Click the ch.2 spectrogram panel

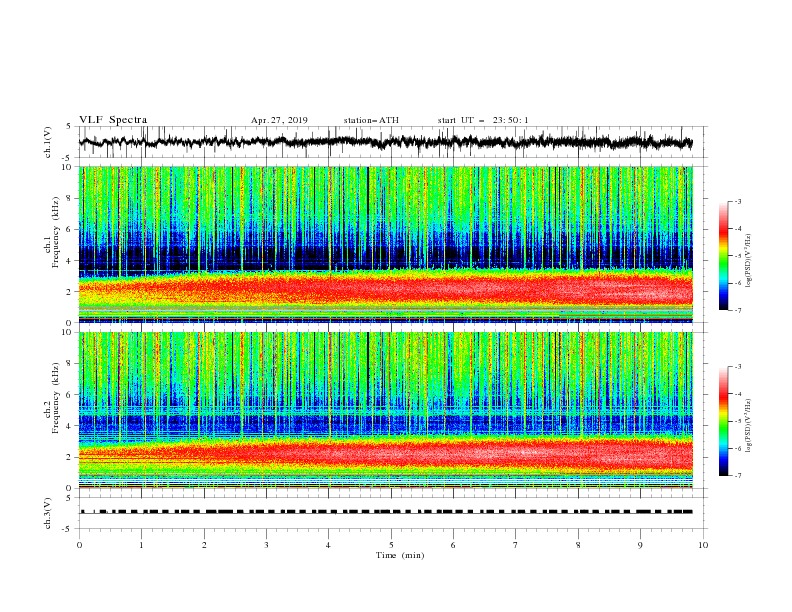coord(386,410)
